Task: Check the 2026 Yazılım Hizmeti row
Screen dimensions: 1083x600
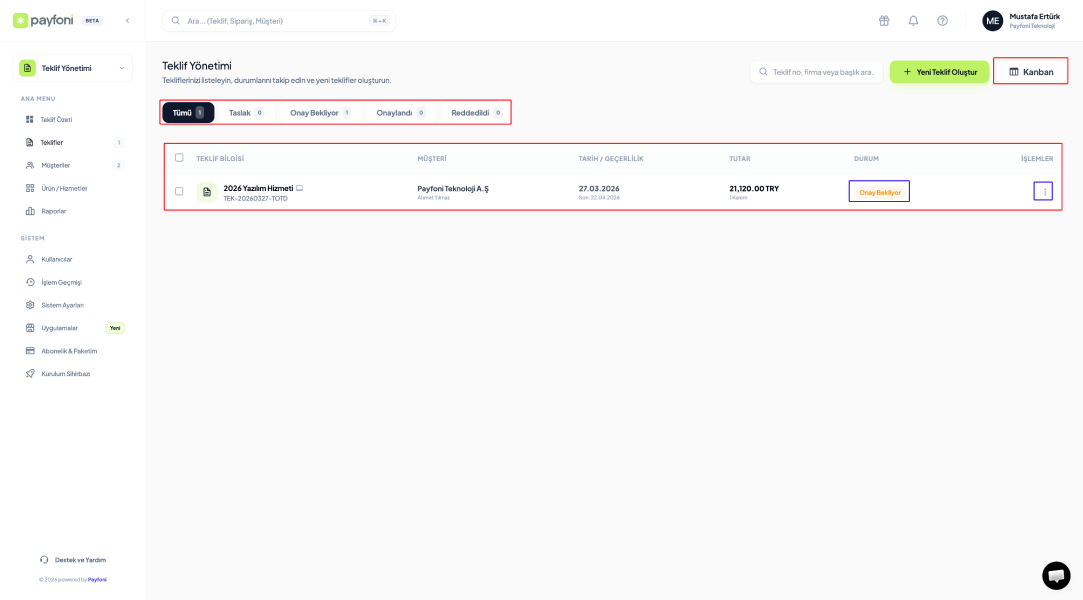Action: [179, 191]
